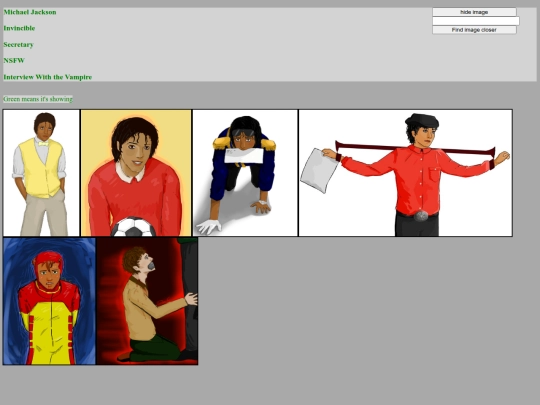The image size is (540, 405).
Task: Open the red and yellow suit drawing
Action: tap(50, 301)
